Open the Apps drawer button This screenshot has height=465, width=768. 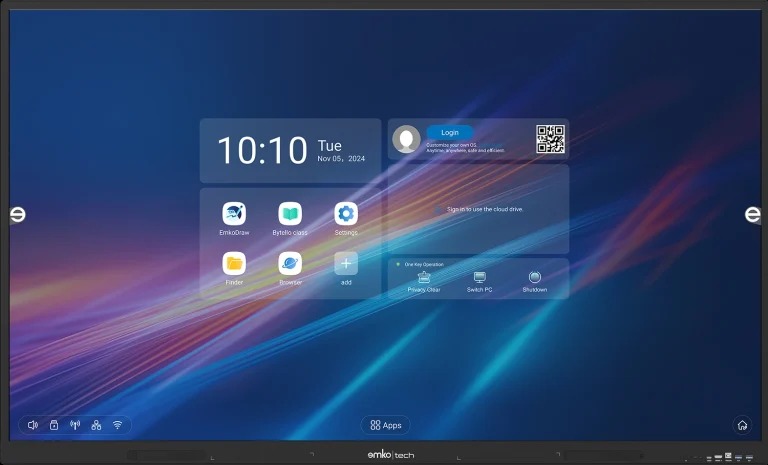coord(385,425)
